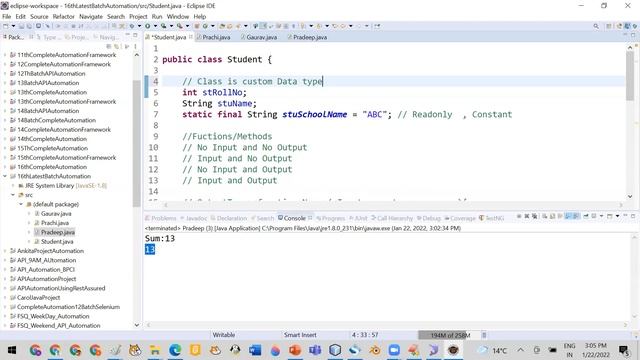The image size is (640, 360).
Task: Open the Debug dropdown arrow
Action: pos(139,26)
